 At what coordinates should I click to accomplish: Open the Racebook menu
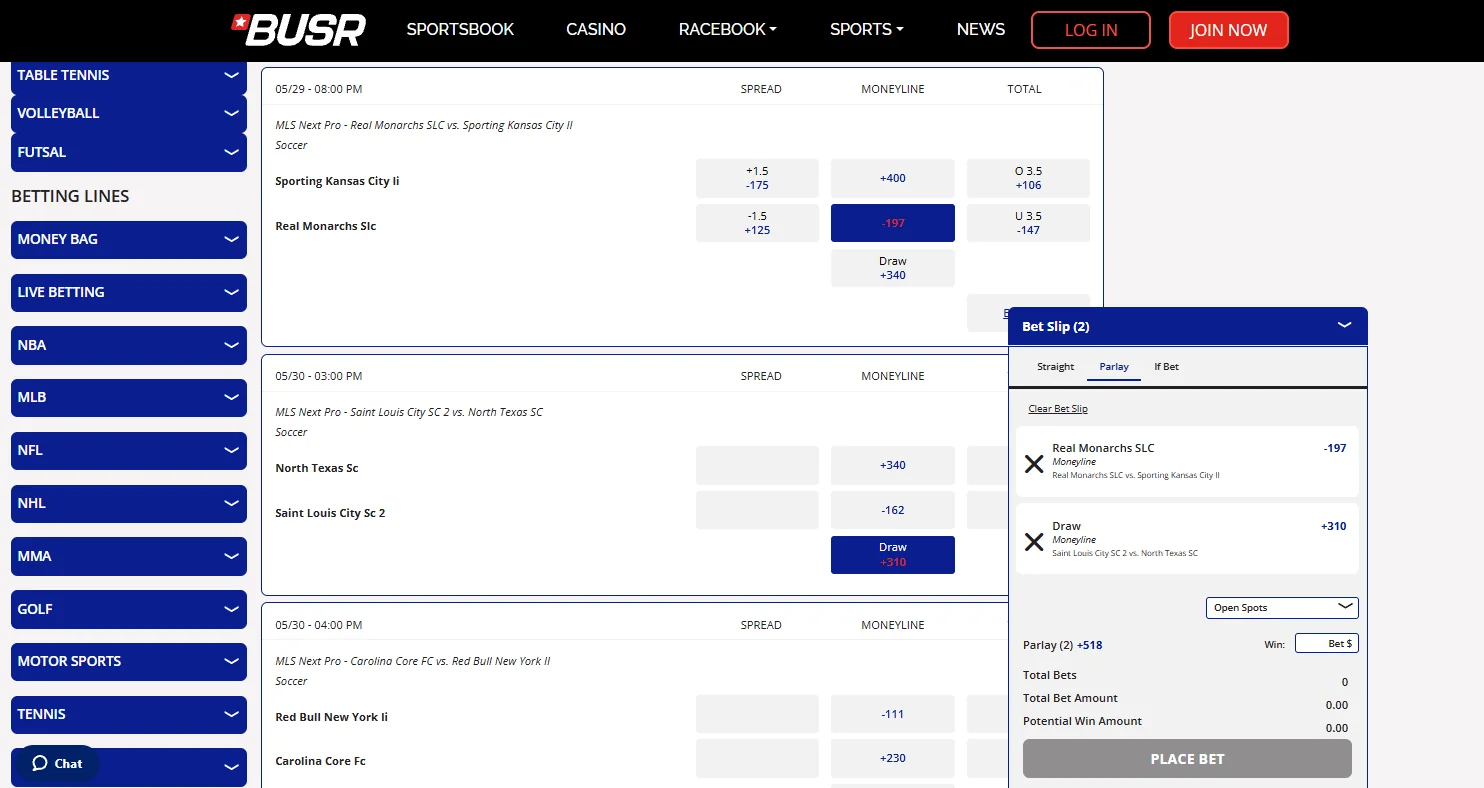(727, 30)
